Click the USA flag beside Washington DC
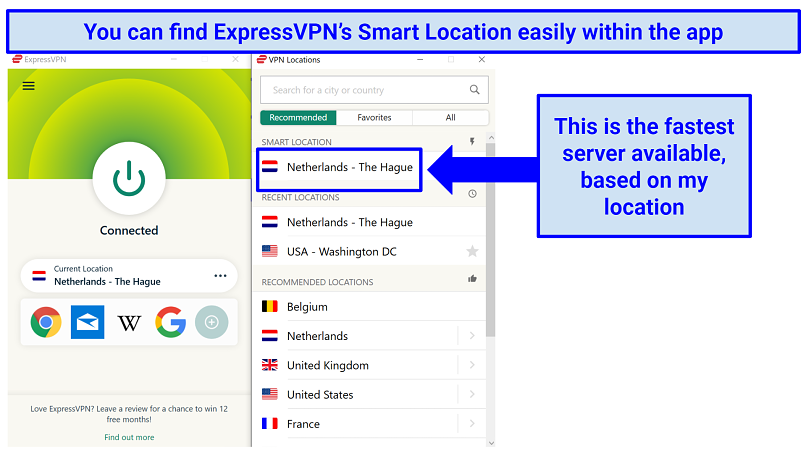Viewport: 806px width, 453px height. pos(270,251)
